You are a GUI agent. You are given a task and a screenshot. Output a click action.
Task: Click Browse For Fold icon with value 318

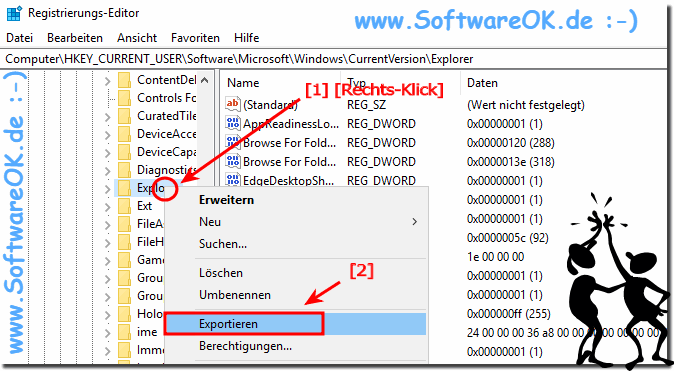(233, 161)
